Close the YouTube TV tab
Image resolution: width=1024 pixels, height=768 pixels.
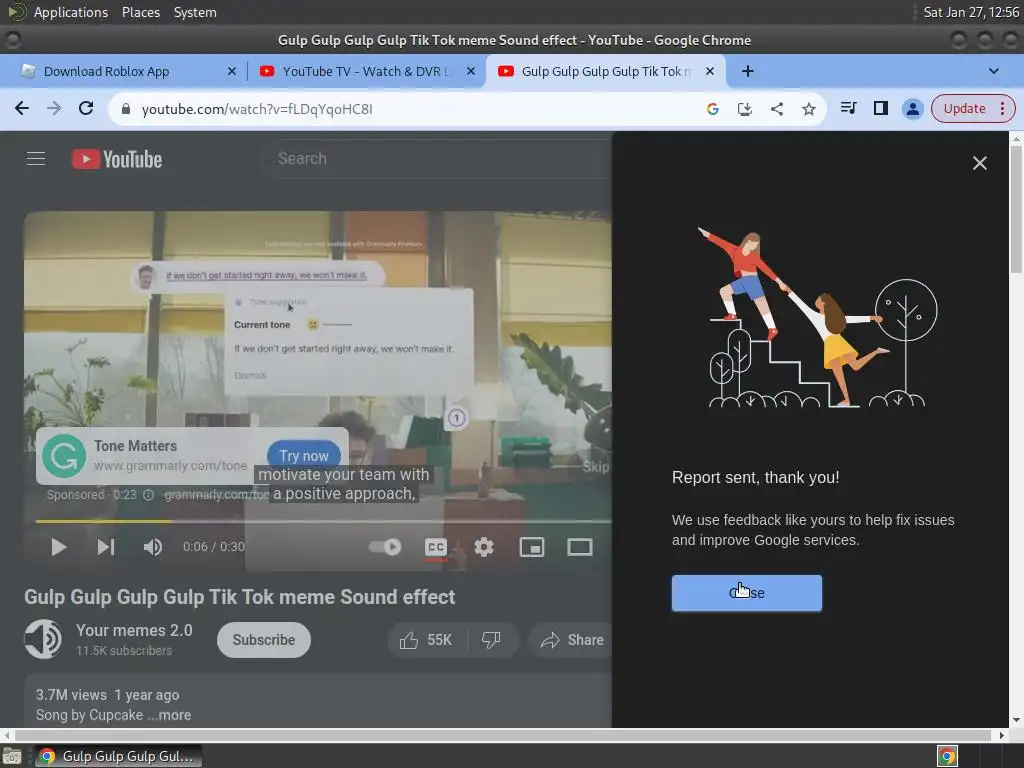(470, 71)
